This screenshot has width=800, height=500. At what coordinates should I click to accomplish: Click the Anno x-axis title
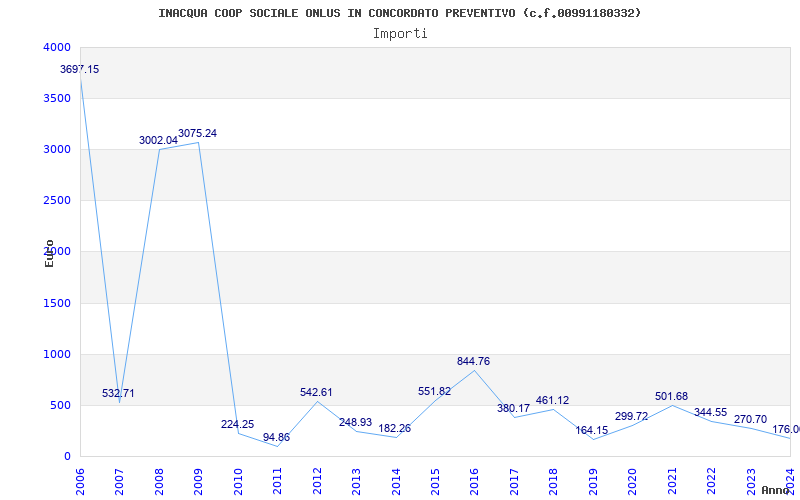776,491
